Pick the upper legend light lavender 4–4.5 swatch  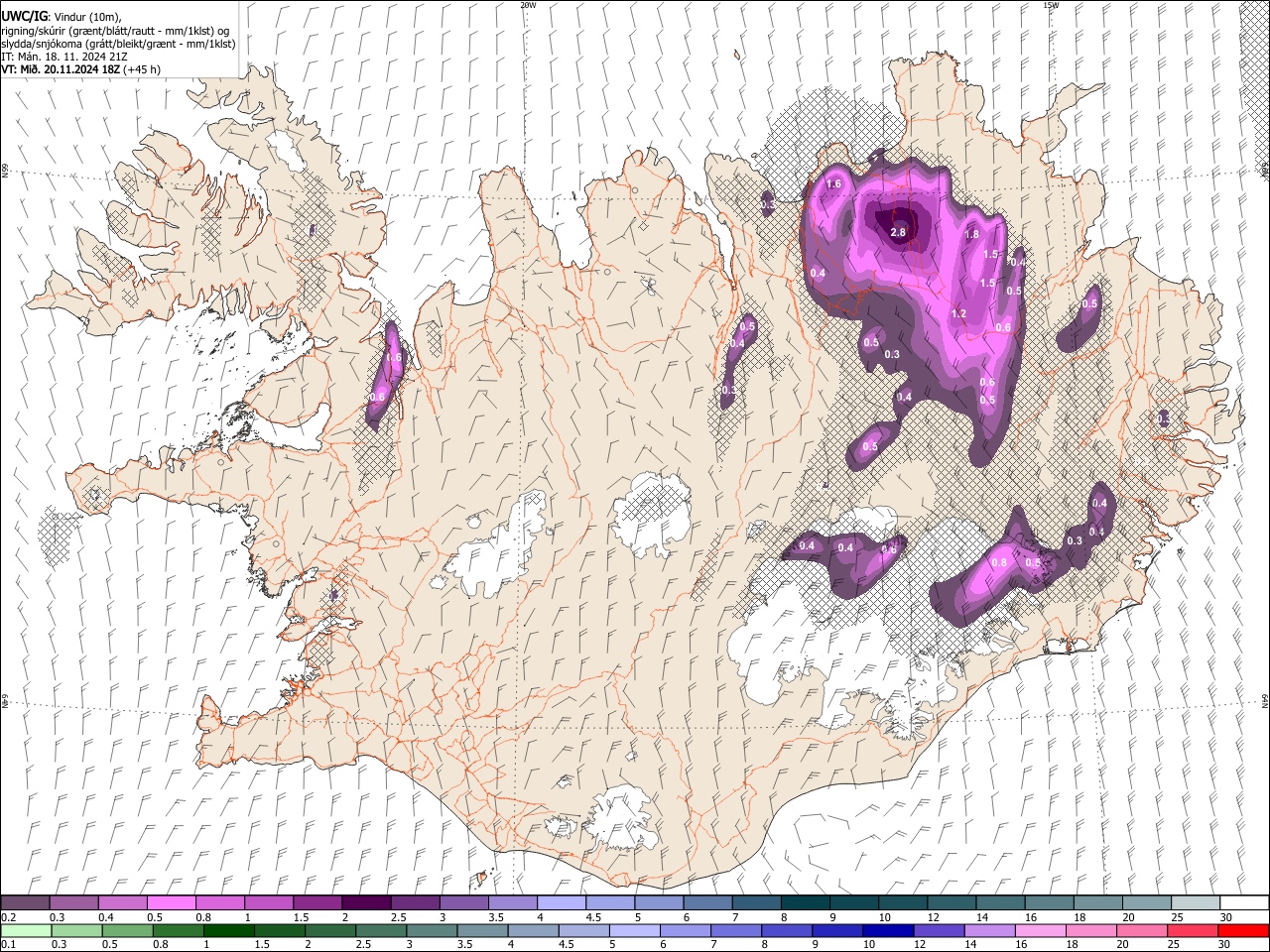point(562,902)
